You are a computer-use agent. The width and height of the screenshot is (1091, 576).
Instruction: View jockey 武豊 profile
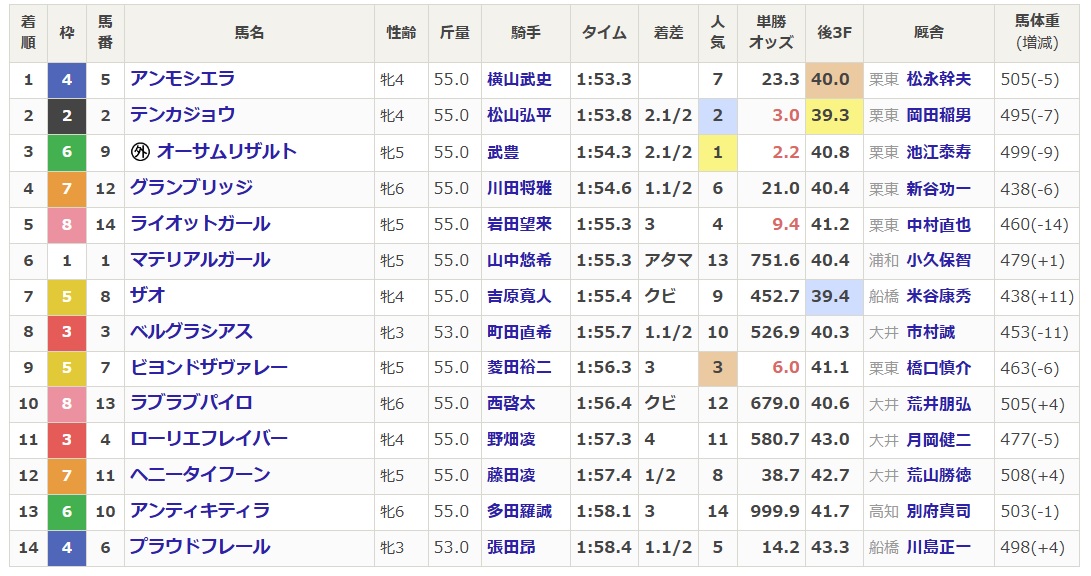click(503, 152)
